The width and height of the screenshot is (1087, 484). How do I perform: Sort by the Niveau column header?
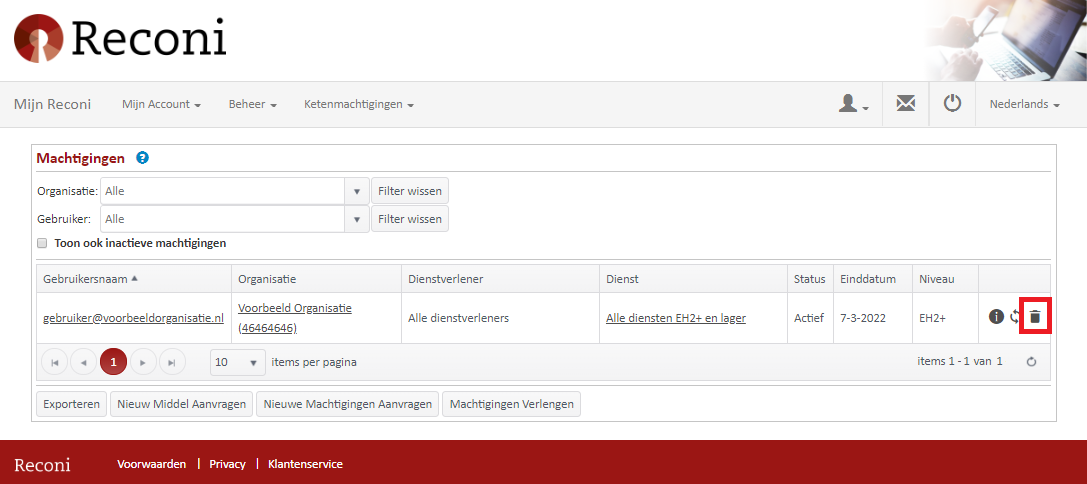coord(945,279)
